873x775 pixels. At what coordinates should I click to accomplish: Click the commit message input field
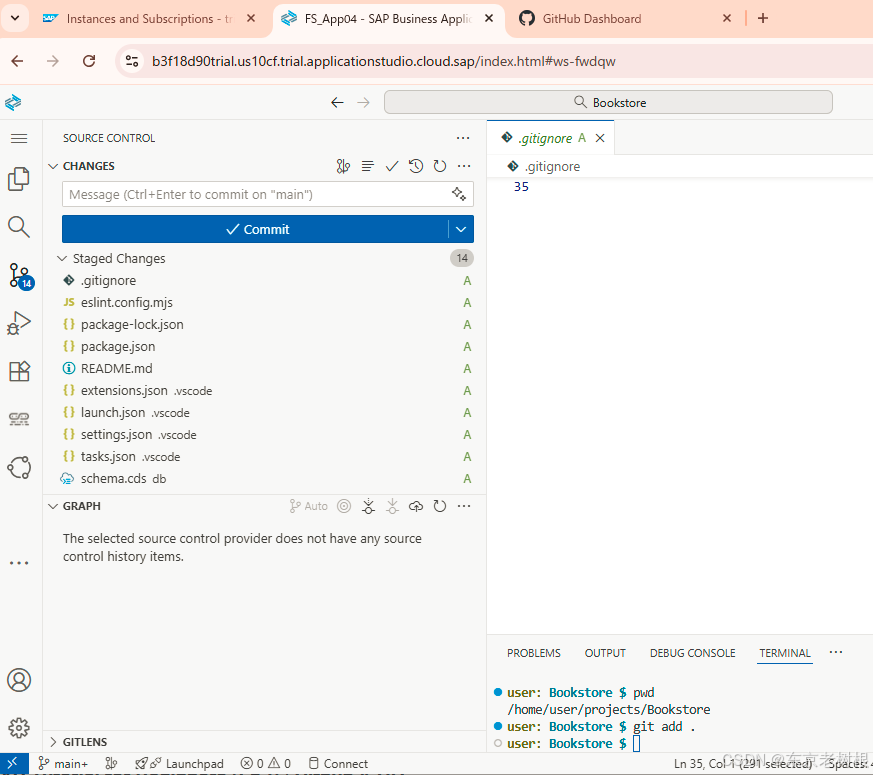click(268, 194)
